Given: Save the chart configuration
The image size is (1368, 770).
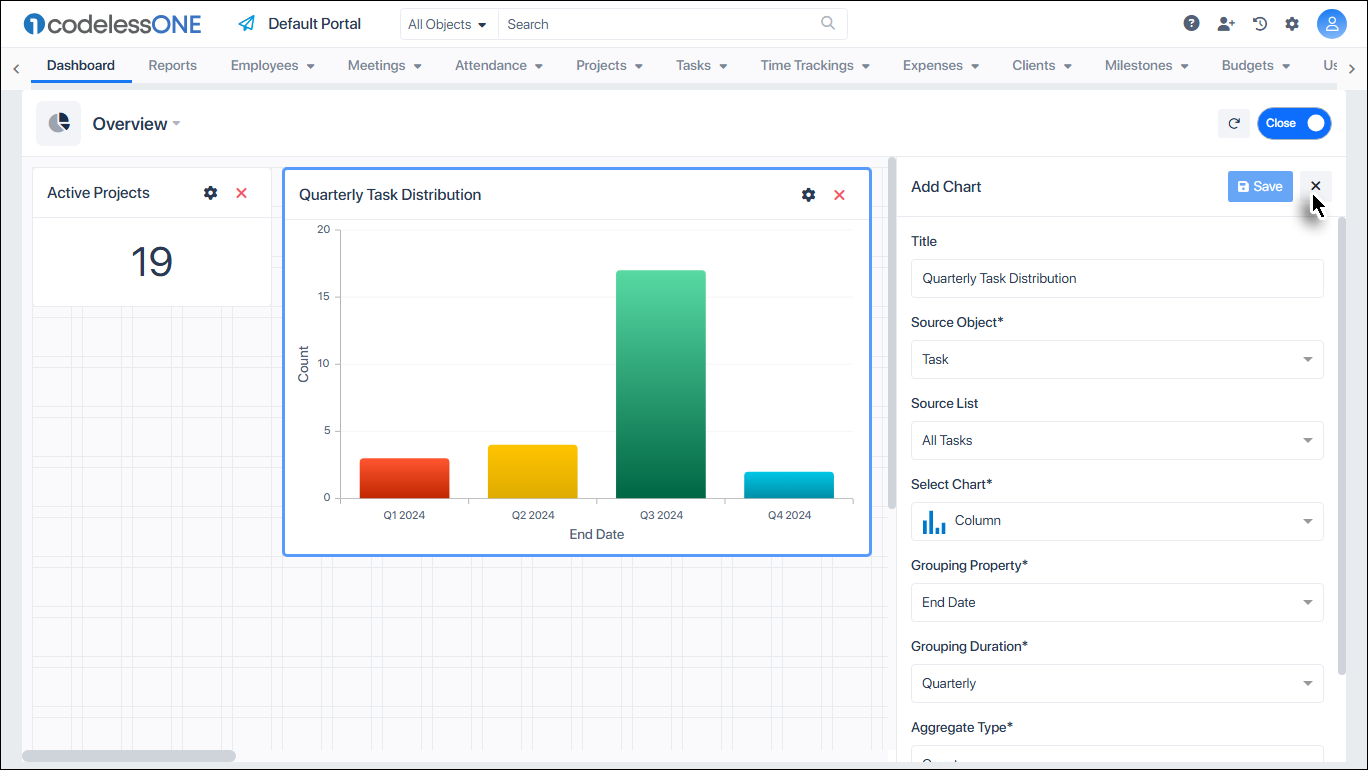Looking at the screenshot, I should click(x=1260, y=186).
